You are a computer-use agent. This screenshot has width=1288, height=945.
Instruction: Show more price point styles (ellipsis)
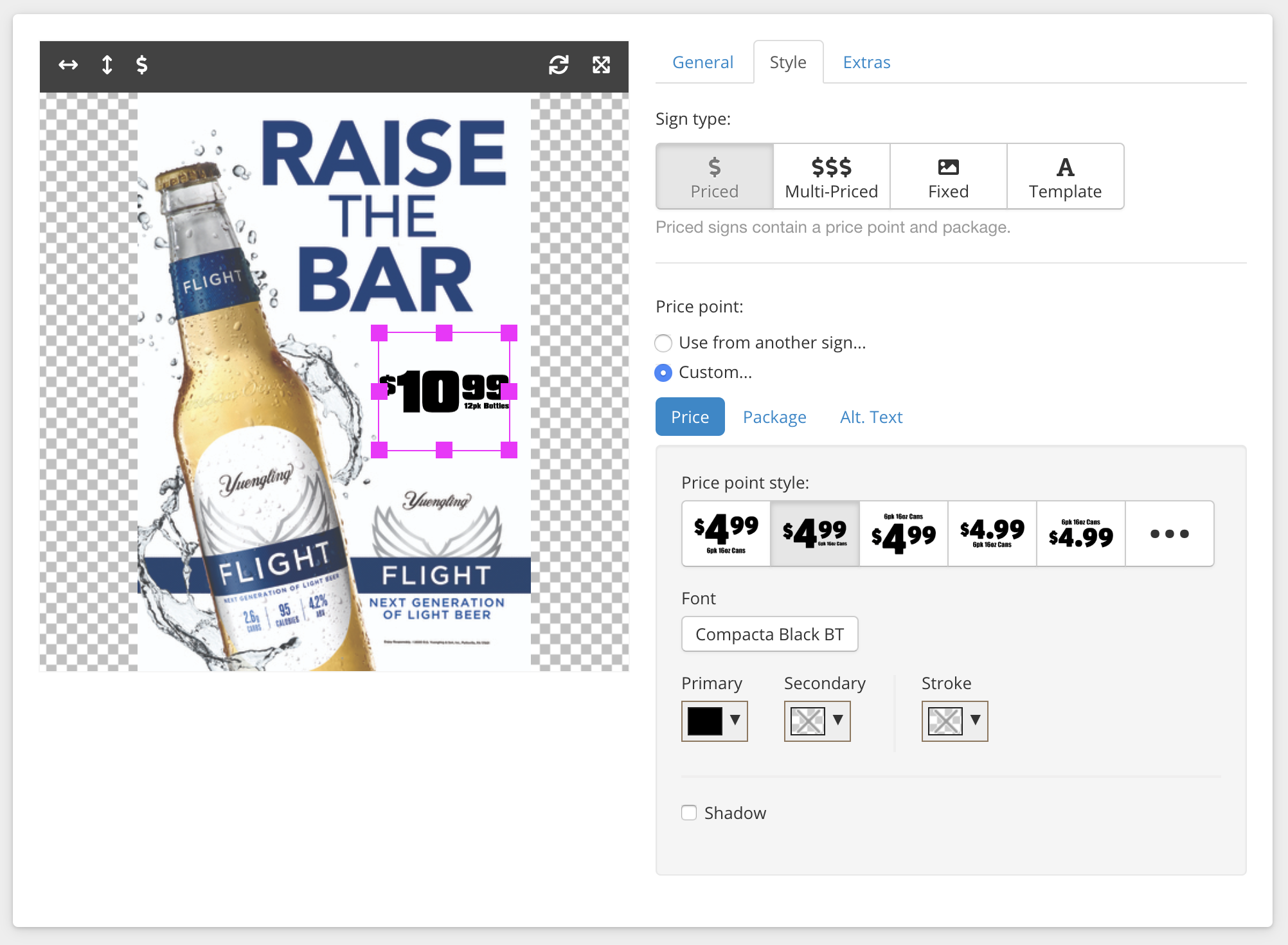tap(1170, 534)
